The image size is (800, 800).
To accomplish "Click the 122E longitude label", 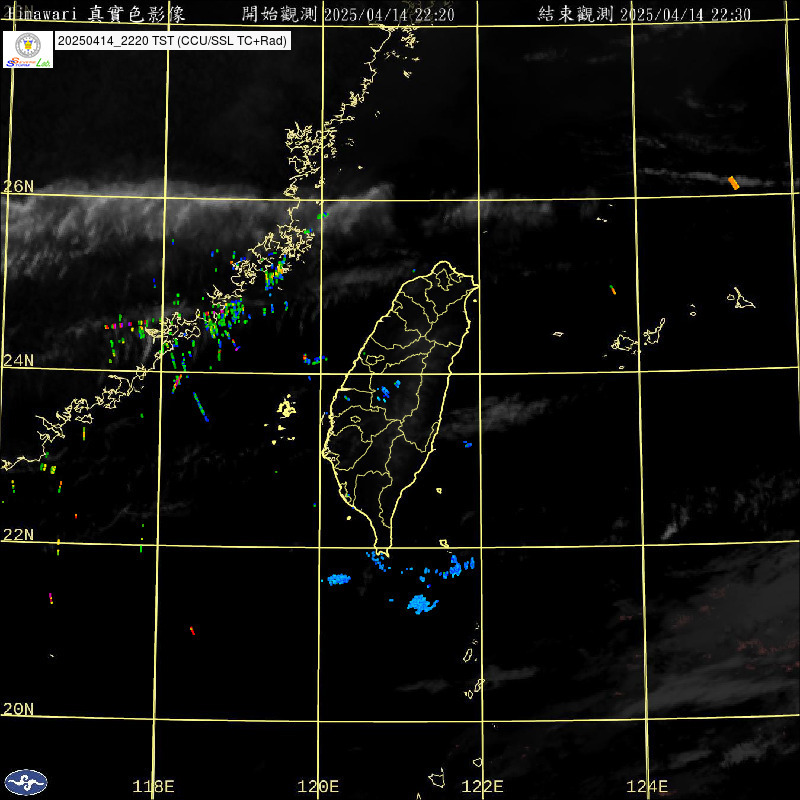I will (x=484, y=786).
